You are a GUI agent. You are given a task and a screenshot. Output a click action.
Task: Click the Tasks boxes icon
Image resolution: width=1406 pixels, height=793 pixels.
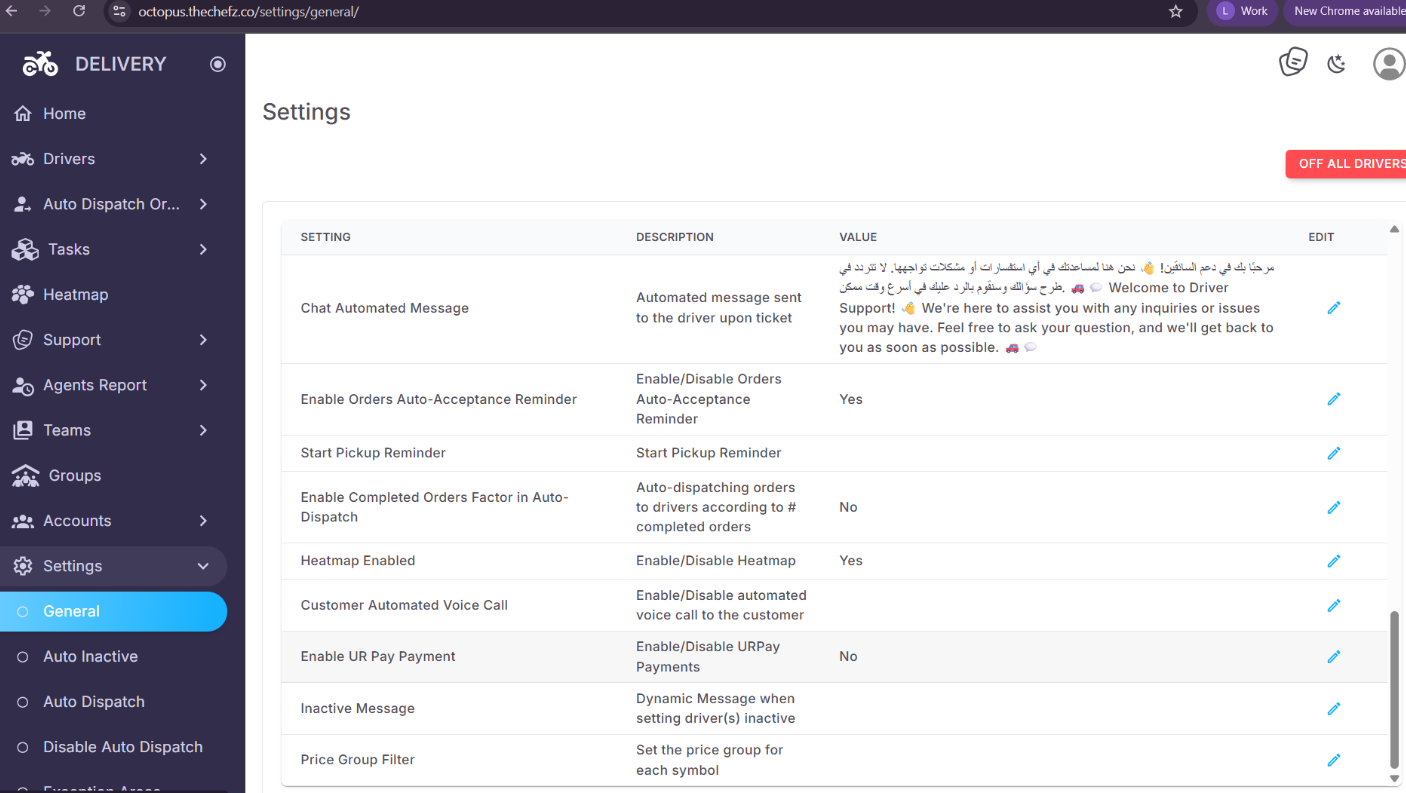25,249
